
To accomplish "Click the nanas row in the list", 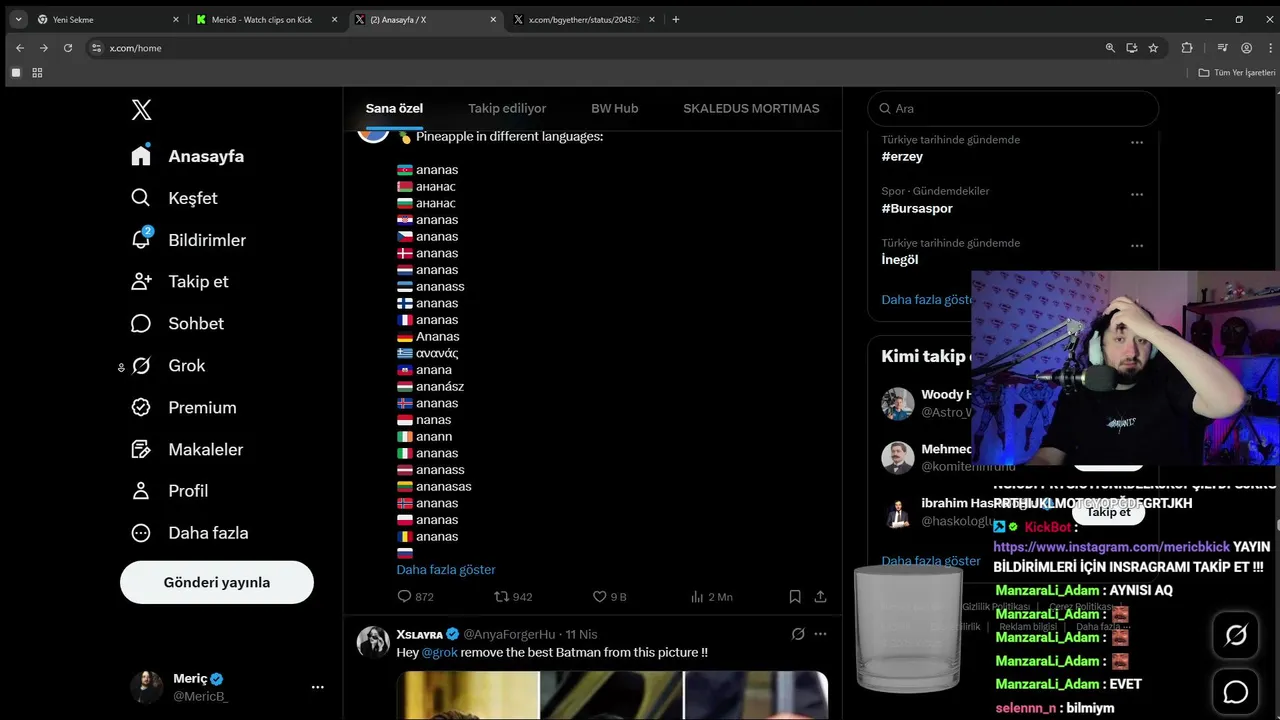I will click(424, 420).
